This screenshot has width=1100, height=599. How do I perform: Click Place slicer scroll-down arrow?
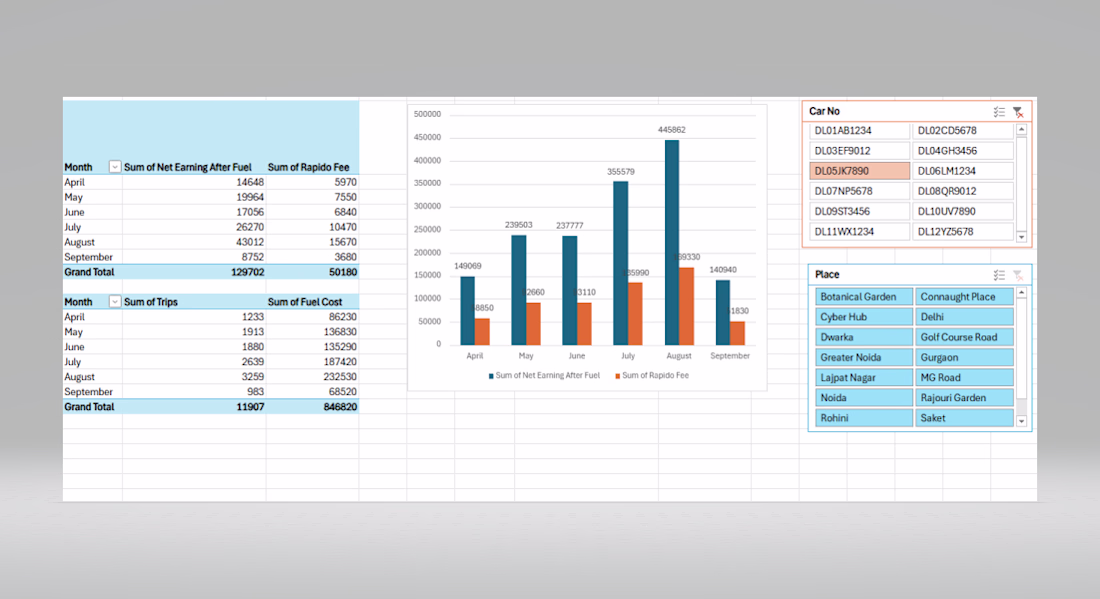1021,422
